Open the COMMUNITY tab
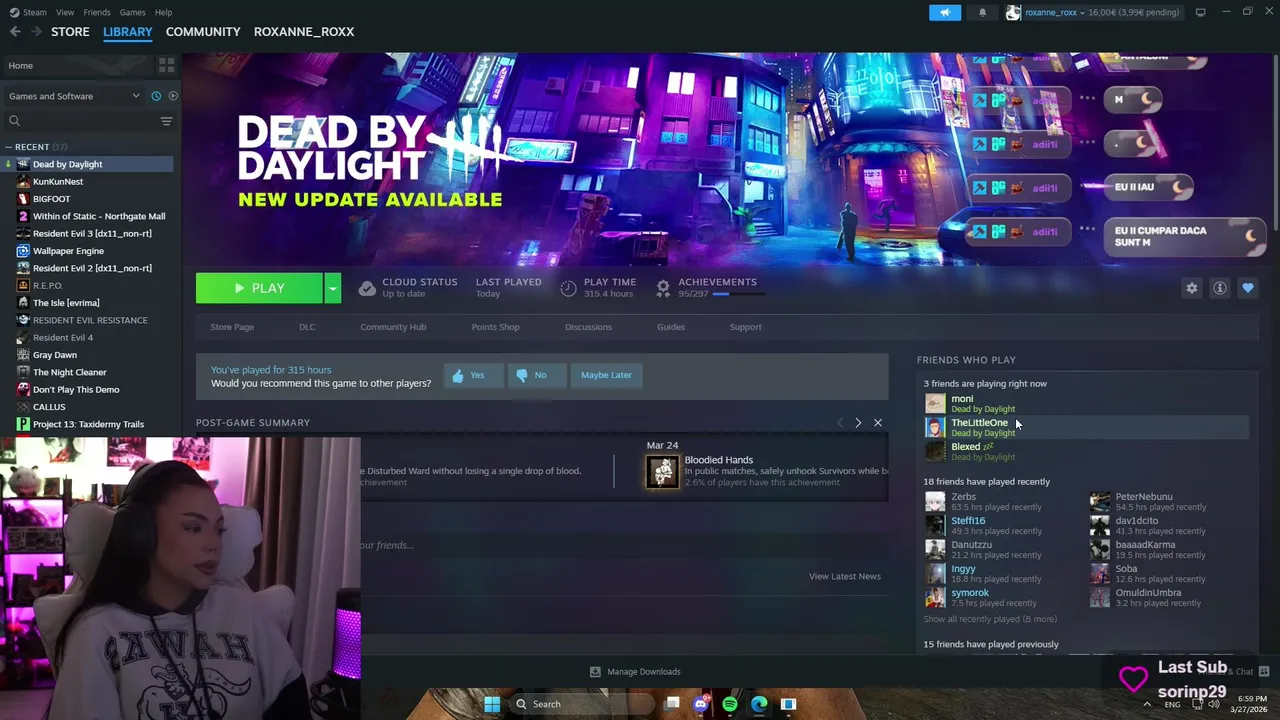Viewport: 1280px width, 720px height. click(x=203, y=32)
